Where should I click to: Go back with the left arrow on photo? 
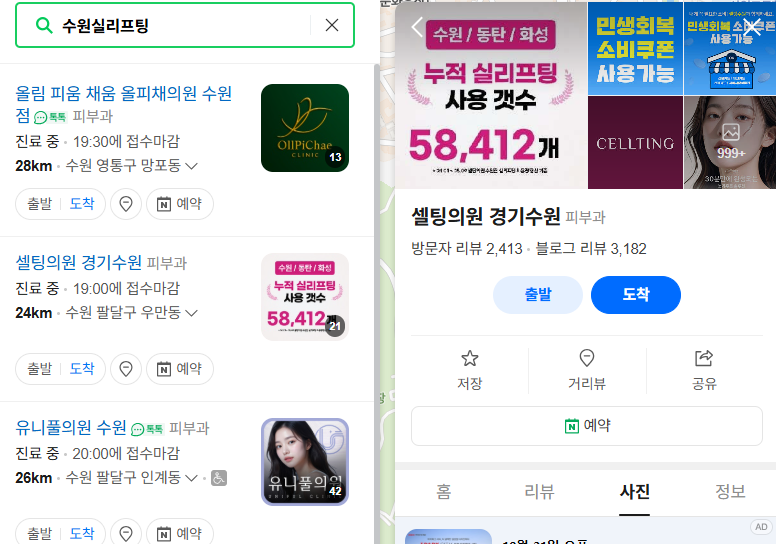click(417, 27)
